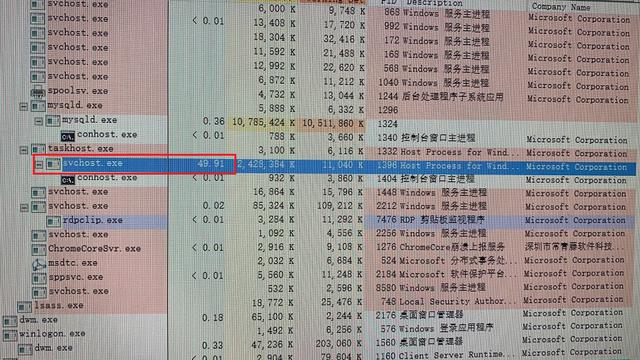The height and width of the screenshot is (360, 640).
Task: Click console icon of conhost.exe PID 1340
Action: 68,135
